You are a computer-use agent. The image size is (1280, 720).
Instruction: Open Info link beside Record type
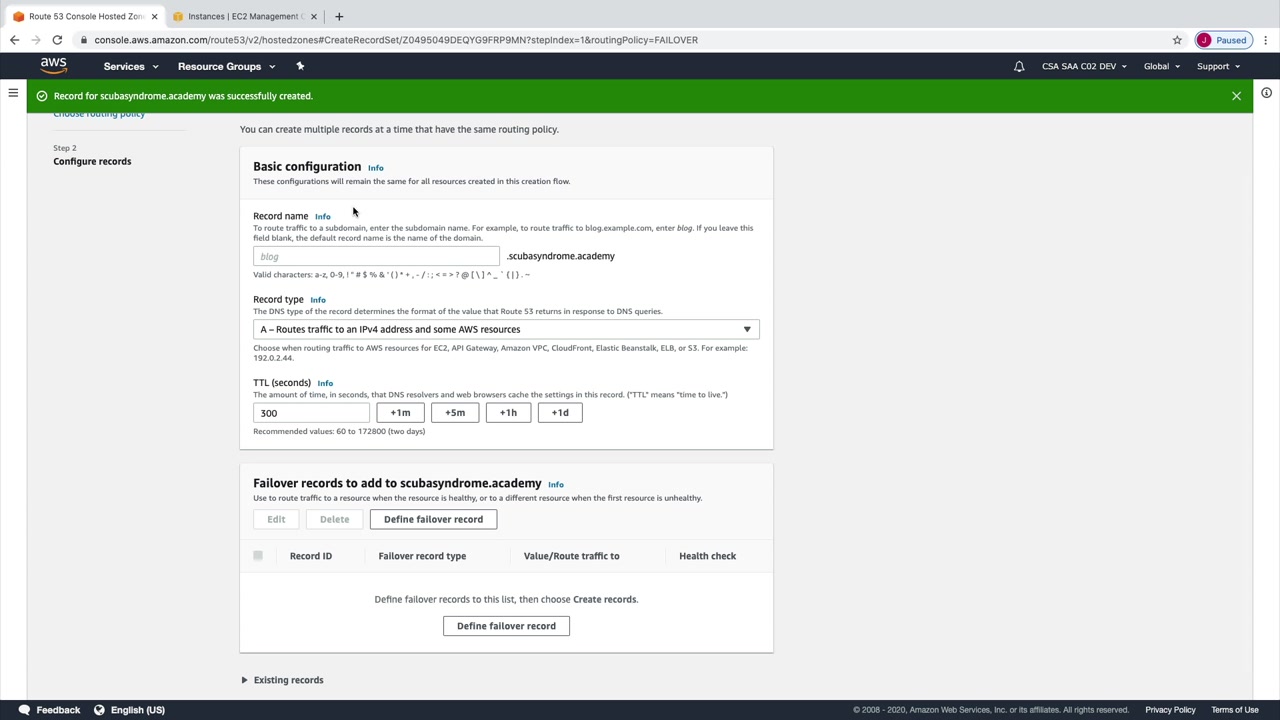click(x=318, y=300)
